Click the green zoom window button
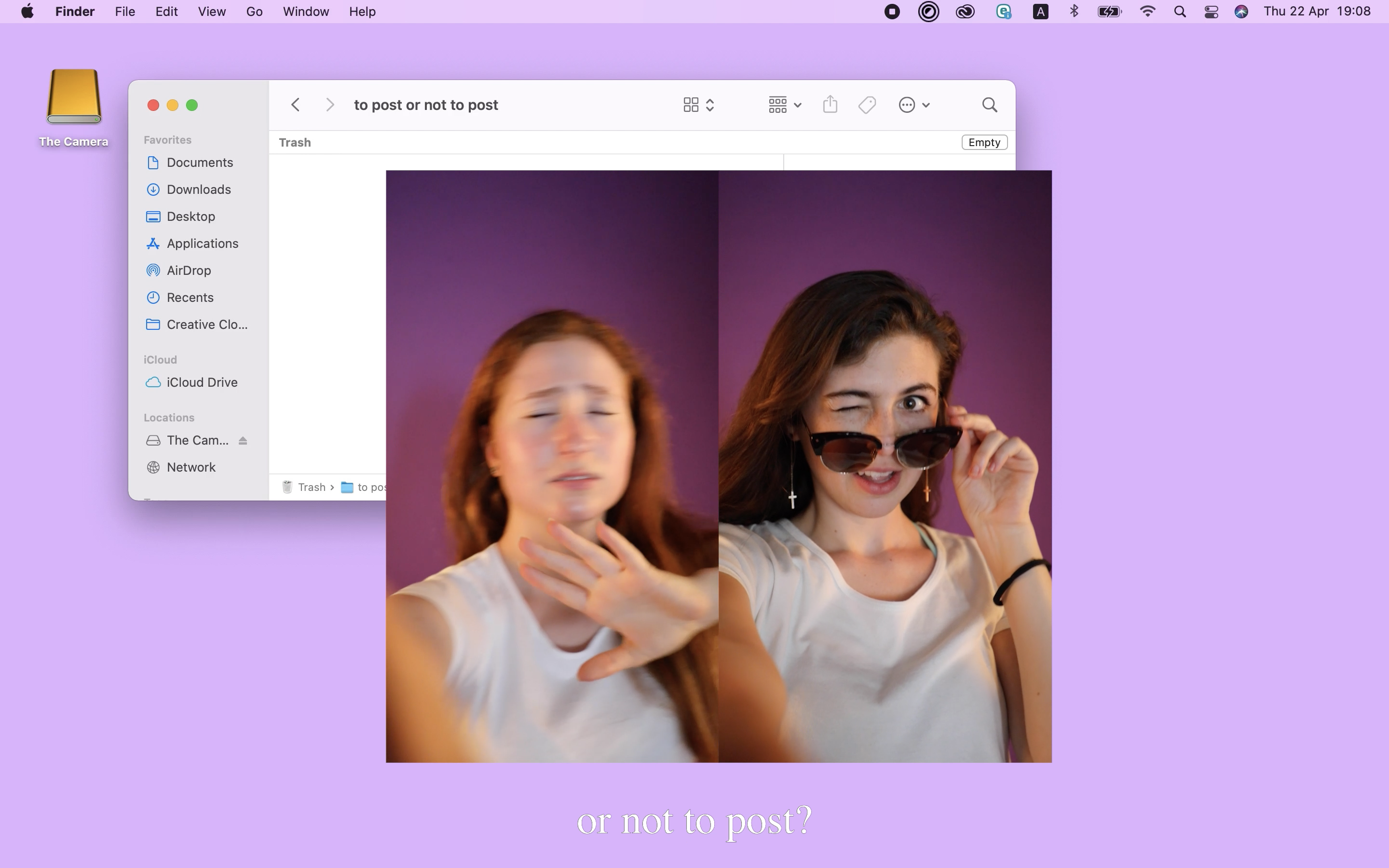The height and width of the screenshot is (868, 1389). (192, 105)
